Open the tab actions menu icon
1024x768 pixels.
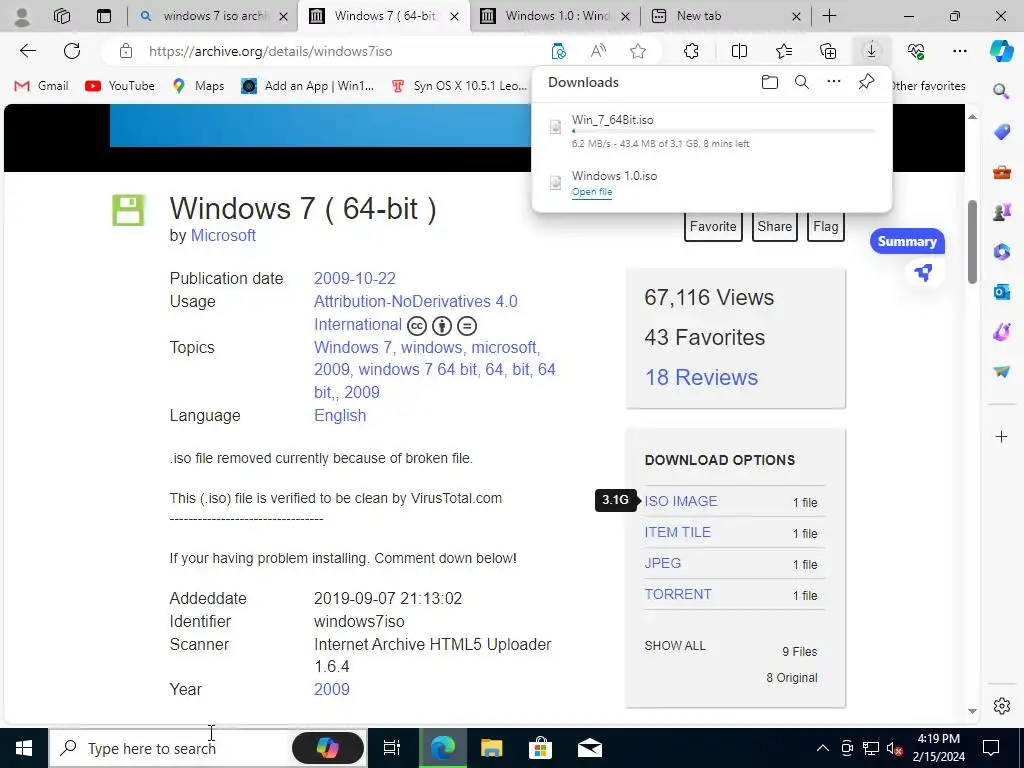104,16
